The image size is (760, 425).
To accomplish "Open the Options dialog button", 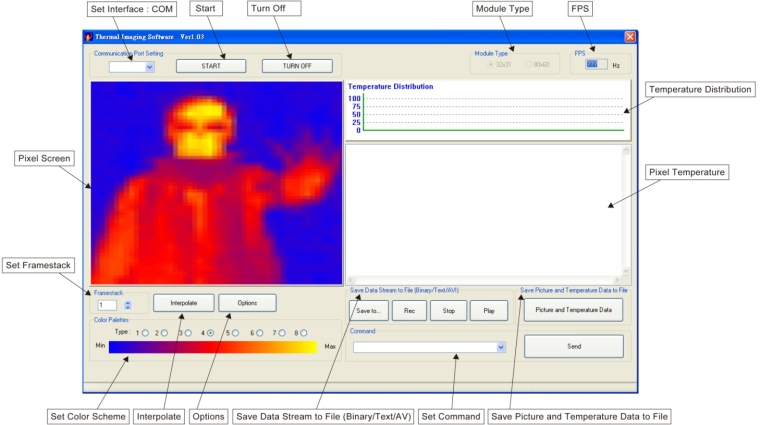I will [247, 302].
